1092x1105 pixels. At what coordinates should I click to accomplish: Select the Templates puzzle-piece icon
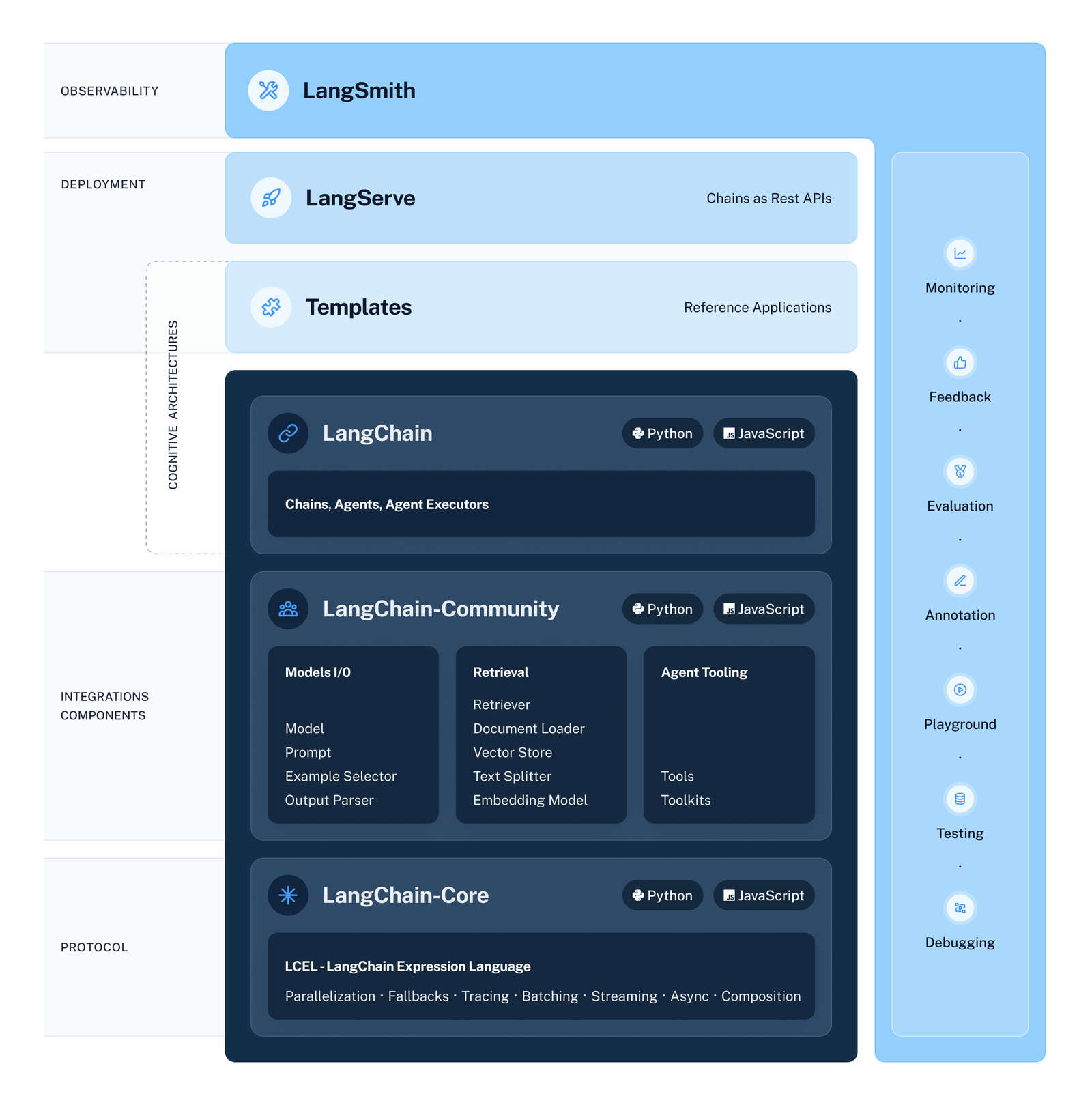[x=270, y=306]
